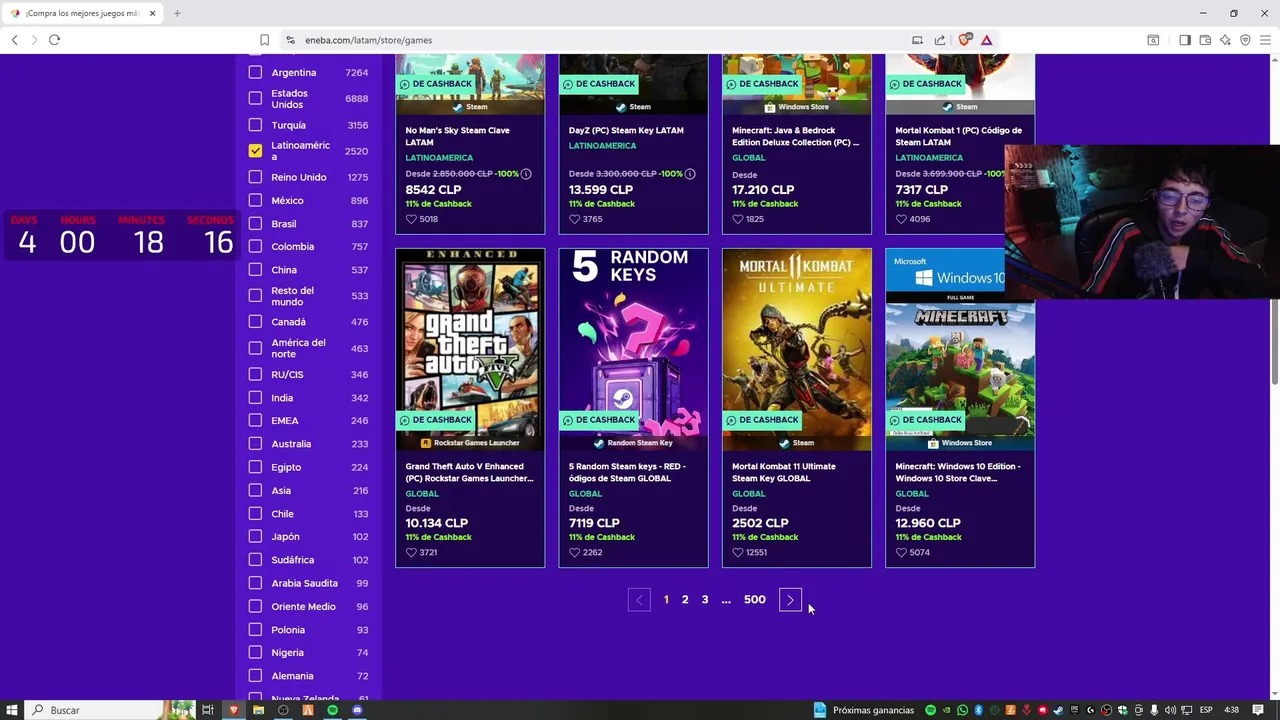Reload the Eneba page
Screen dimensions: 1280x720
click(54, 40)
